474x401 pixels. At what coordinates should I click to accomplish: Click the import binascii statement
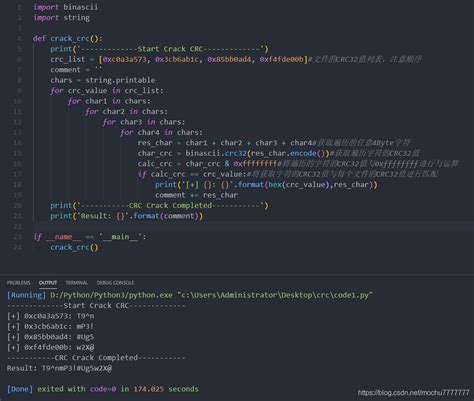pos(66,7)
